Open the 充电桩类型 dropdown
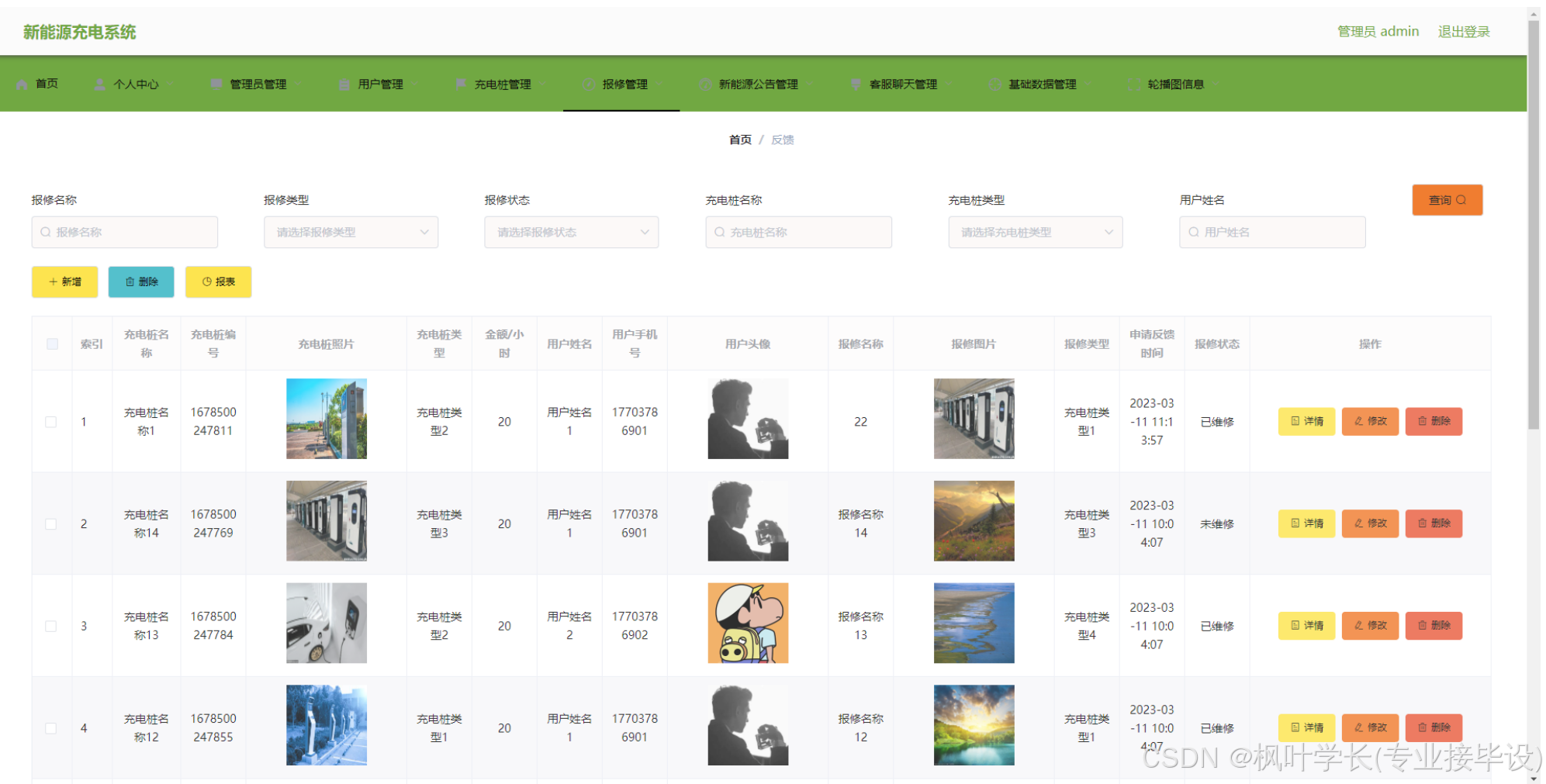 pos(1035,232)
